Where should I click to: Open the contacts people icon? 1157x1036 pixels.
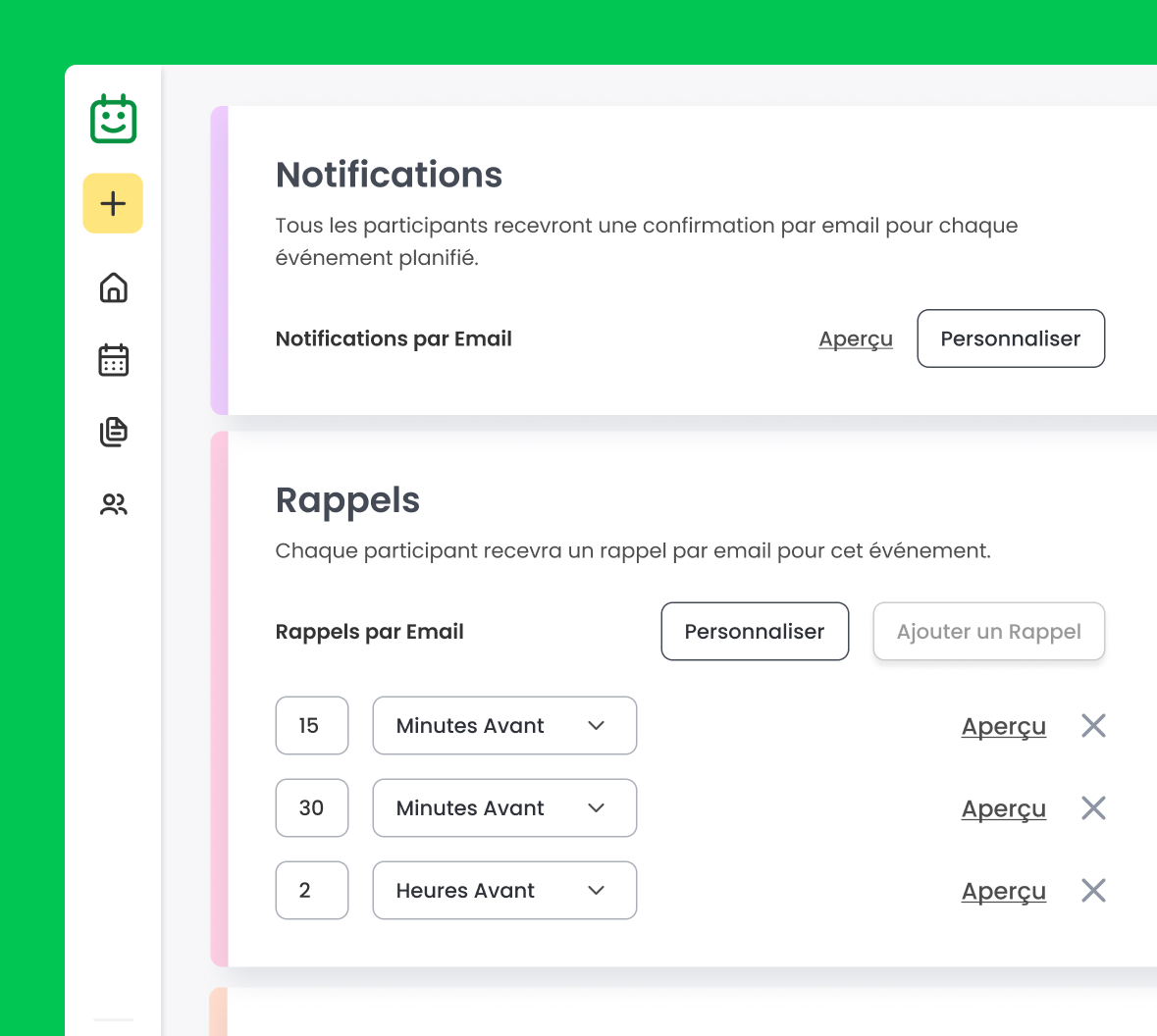tap(114, 504)
